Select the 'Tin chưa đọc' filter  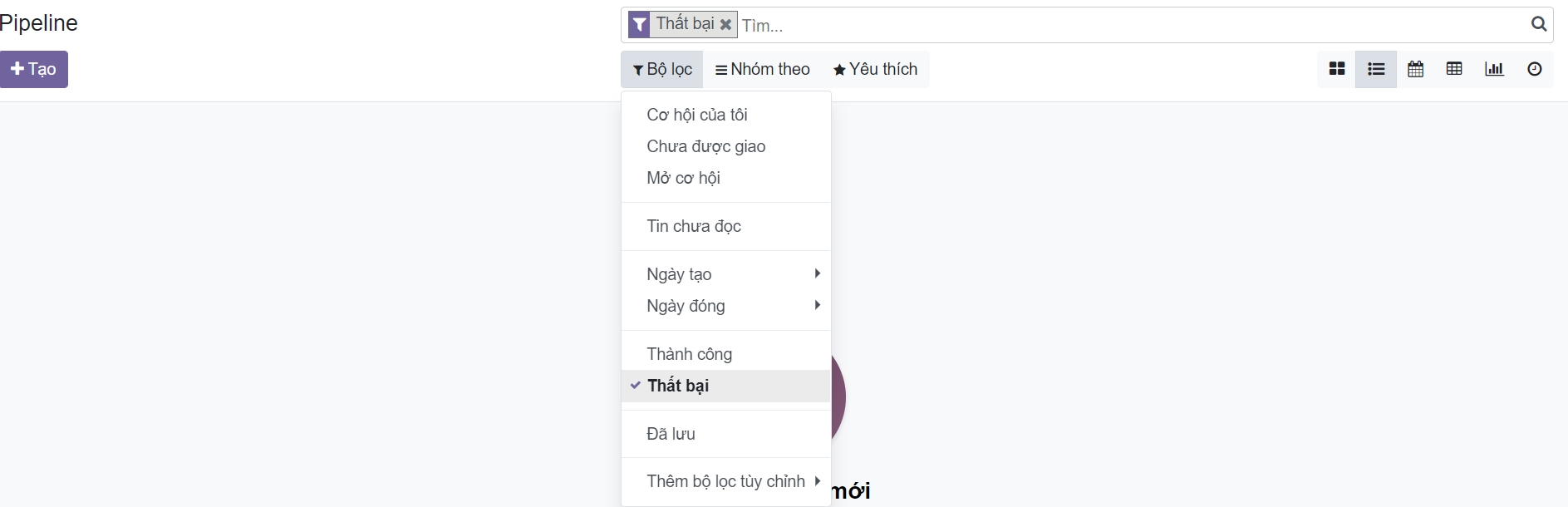(x=693, y=226)
